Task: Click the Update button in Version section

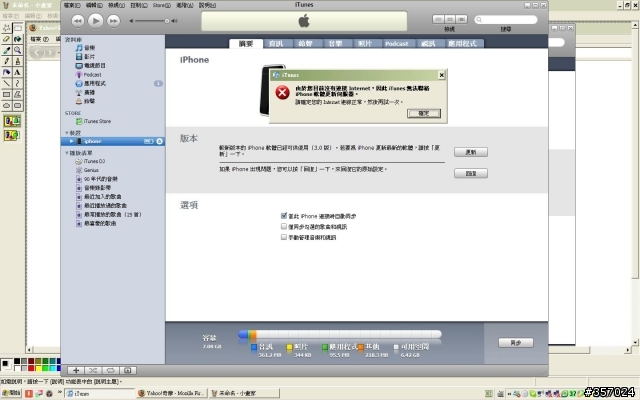Action: [471, 152]
